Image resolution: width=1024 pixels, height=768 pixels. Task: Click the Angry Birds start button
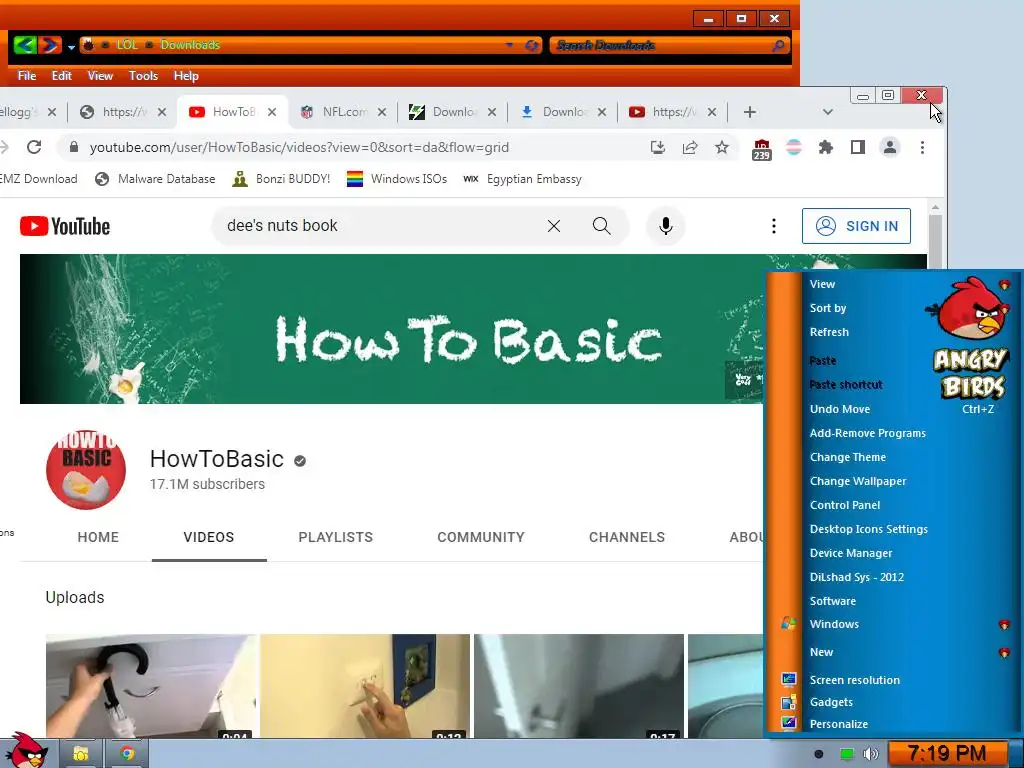click(27, 750)
